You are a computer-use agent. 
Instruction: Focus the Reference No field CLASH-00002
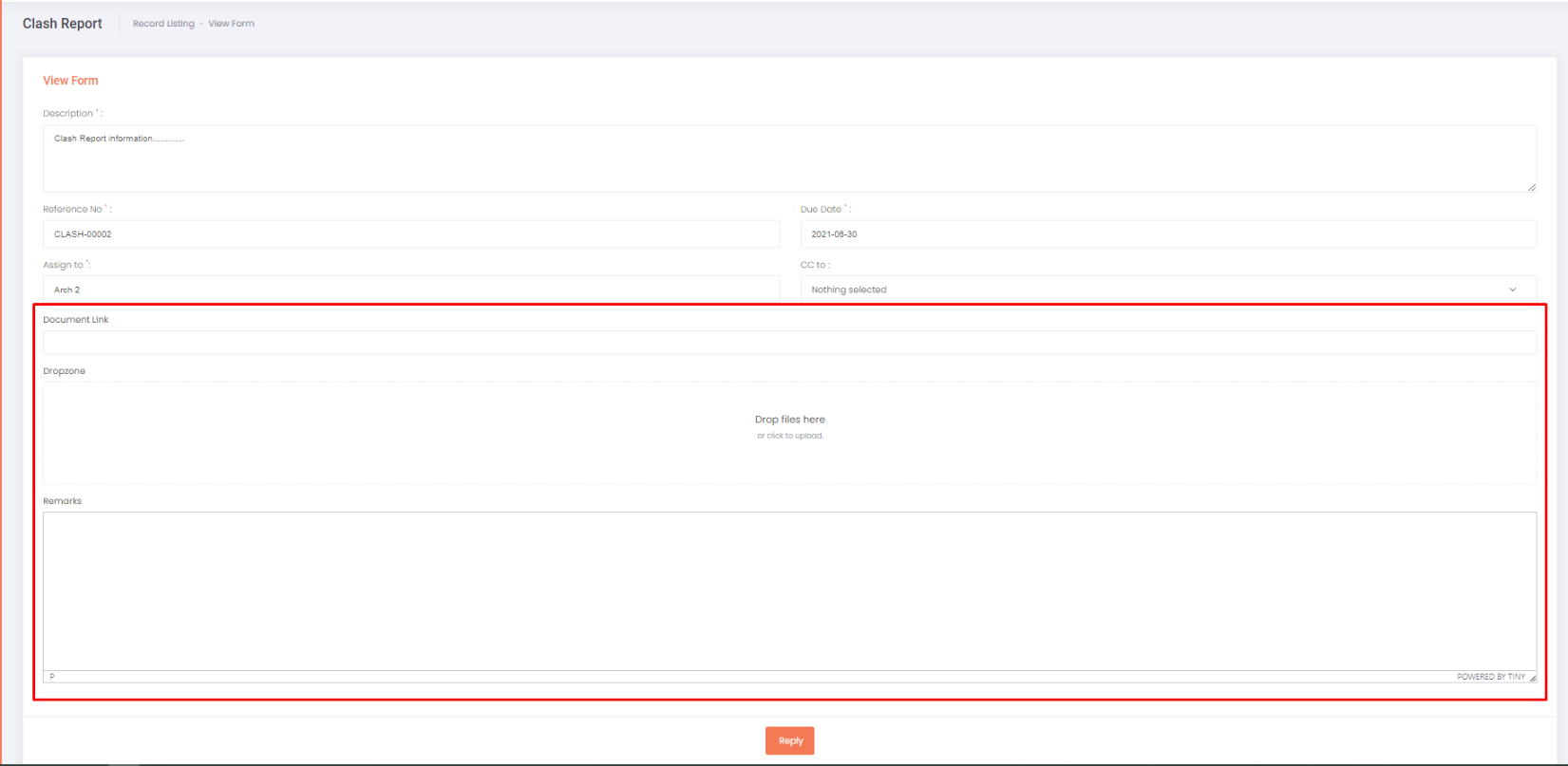click(410, 234)
